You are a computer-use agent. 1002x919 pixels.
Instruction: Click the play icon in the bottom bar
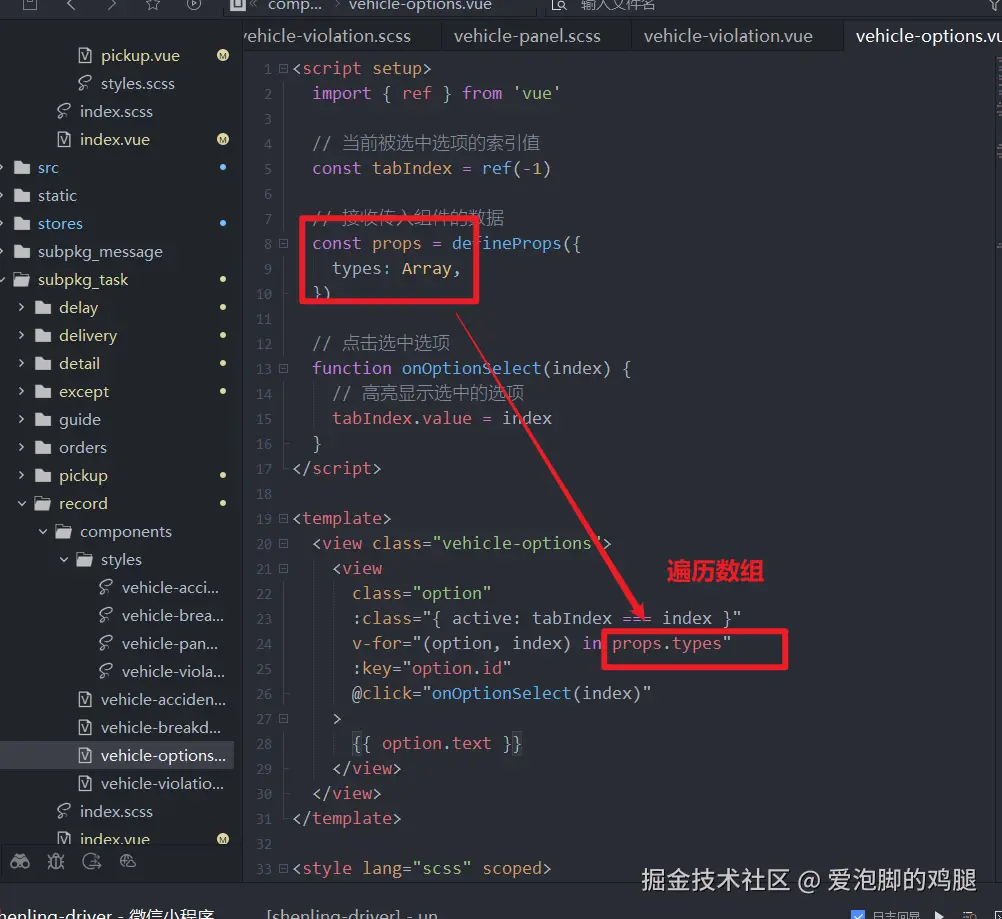(x=939, y=915)
